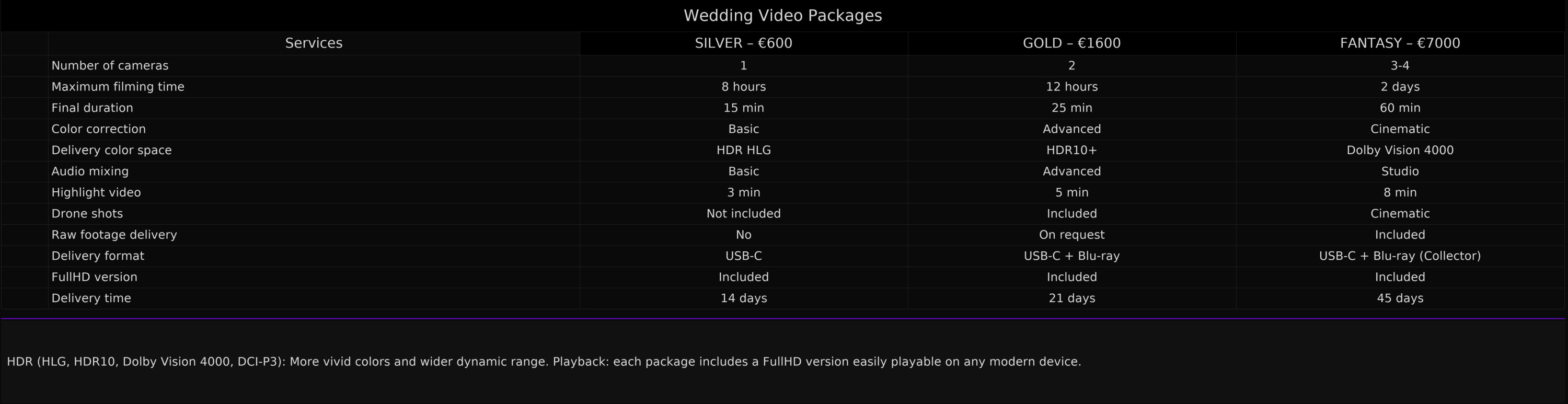Select the Maximum filming time row label
The width and height of the screenshot is (1568, 404).
click(x=118, y=87)
